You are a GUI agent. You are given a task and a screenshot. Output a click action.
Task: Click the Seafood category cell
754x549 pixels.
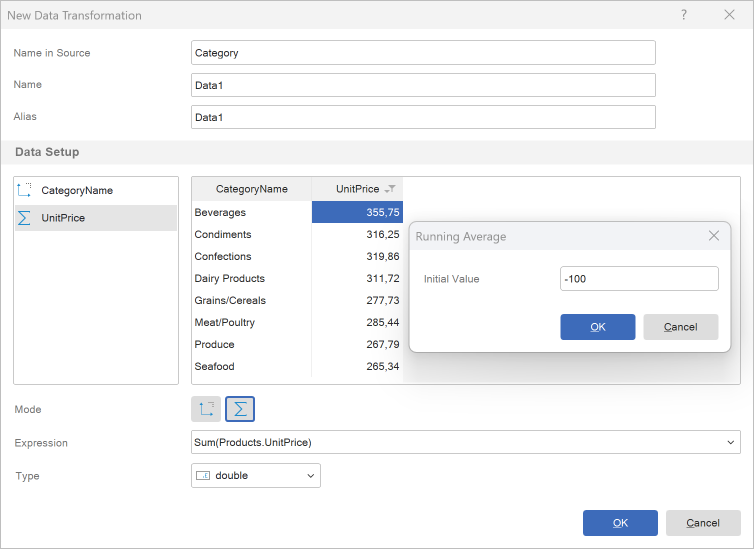pyautogui.click(x=251, y=366)
